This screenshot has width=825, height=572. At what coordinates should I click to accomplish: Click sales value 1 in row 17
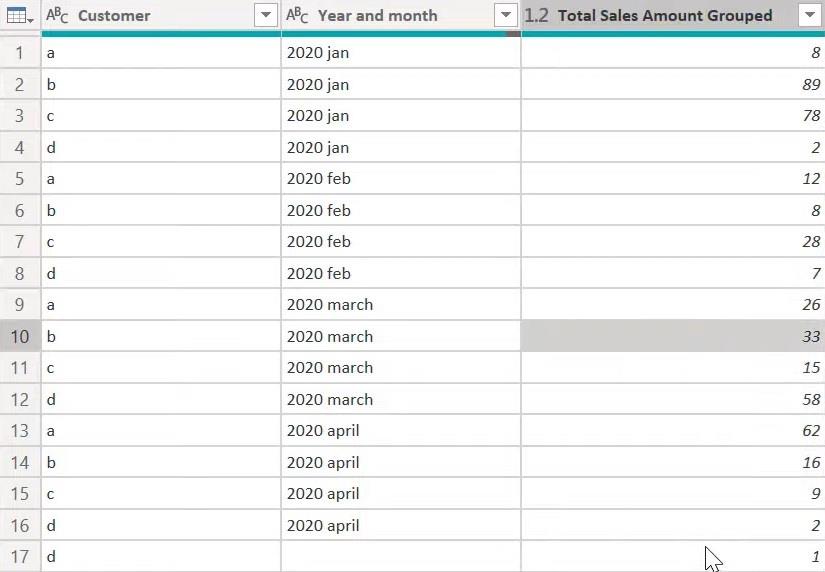tap(673, 557)
